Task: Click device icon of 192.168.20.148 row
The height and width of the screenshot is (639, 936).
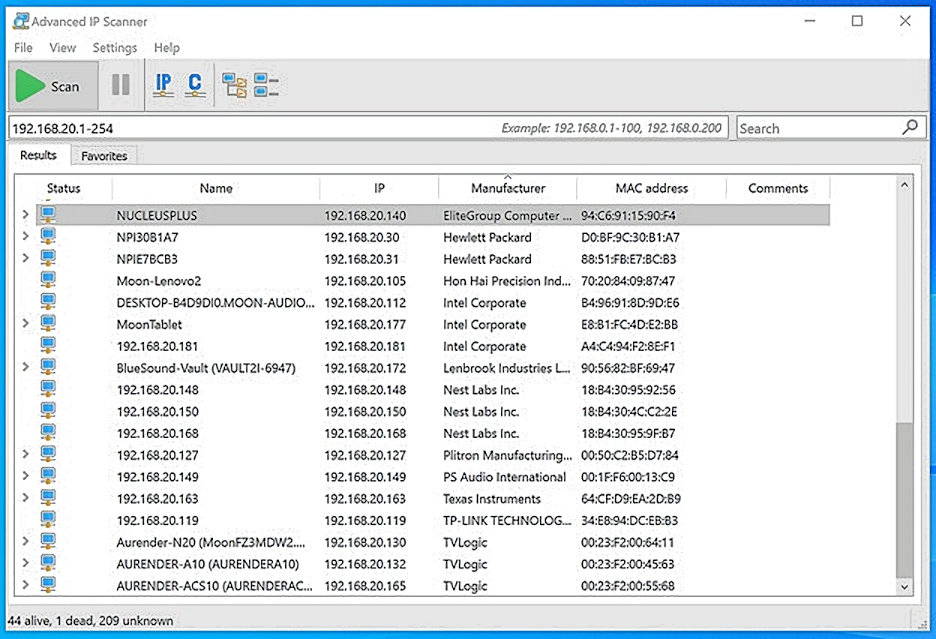Action: pyautogui.click(x=48, y=389)
